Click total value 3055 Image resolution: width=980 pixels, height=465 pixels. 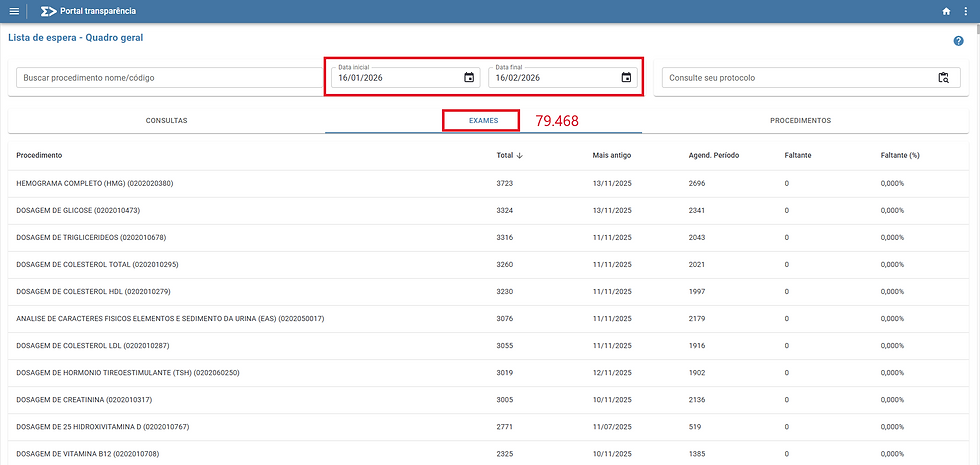[x=504, y=346]
